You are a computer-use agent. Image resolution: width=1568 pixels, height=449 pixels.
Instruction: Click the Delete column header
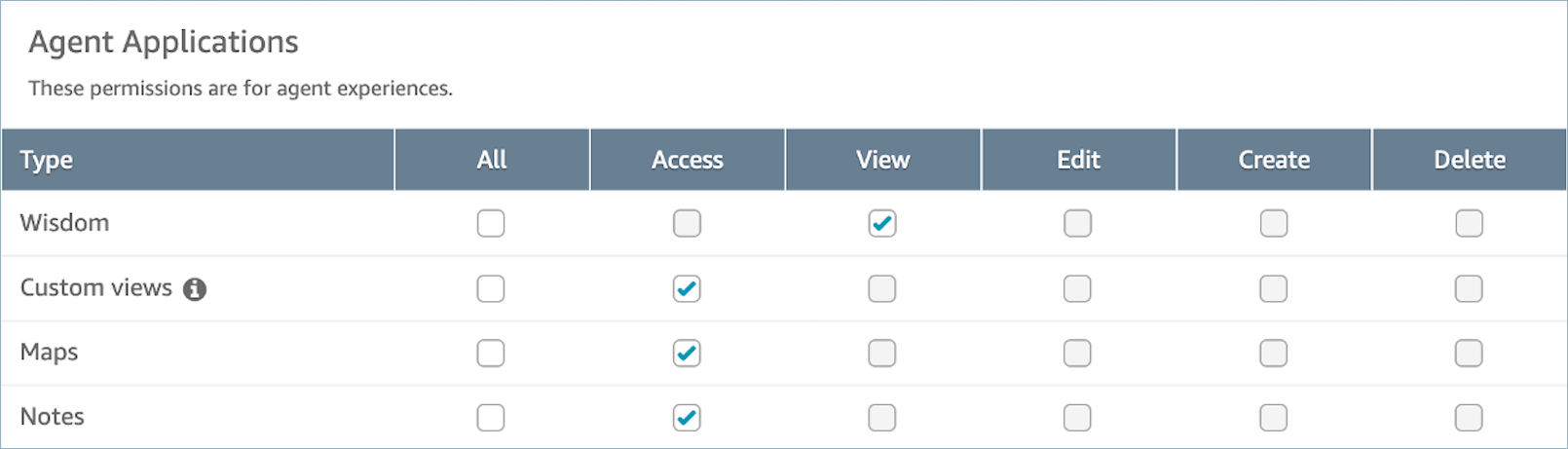pyautogui.click(x=1470, y=160)
